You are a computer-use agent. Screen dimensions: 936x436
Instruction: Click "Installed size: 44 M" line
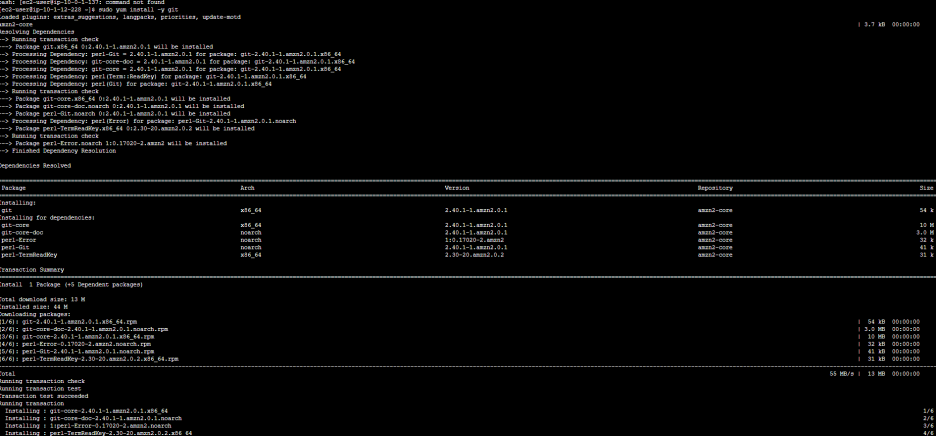click(34, 307)
